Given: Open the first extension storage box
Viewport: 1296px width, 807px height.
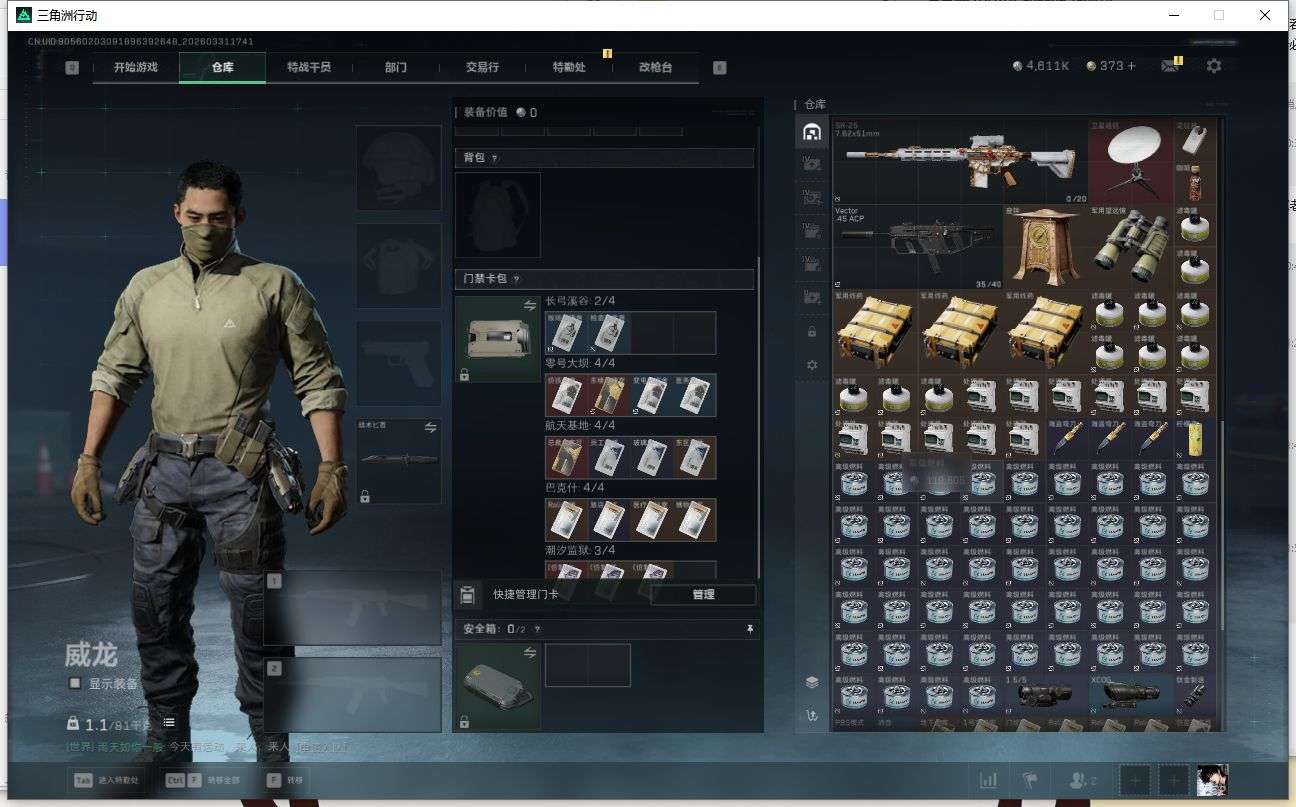Looking at the screenshot, I should click(x=812, y=162).
